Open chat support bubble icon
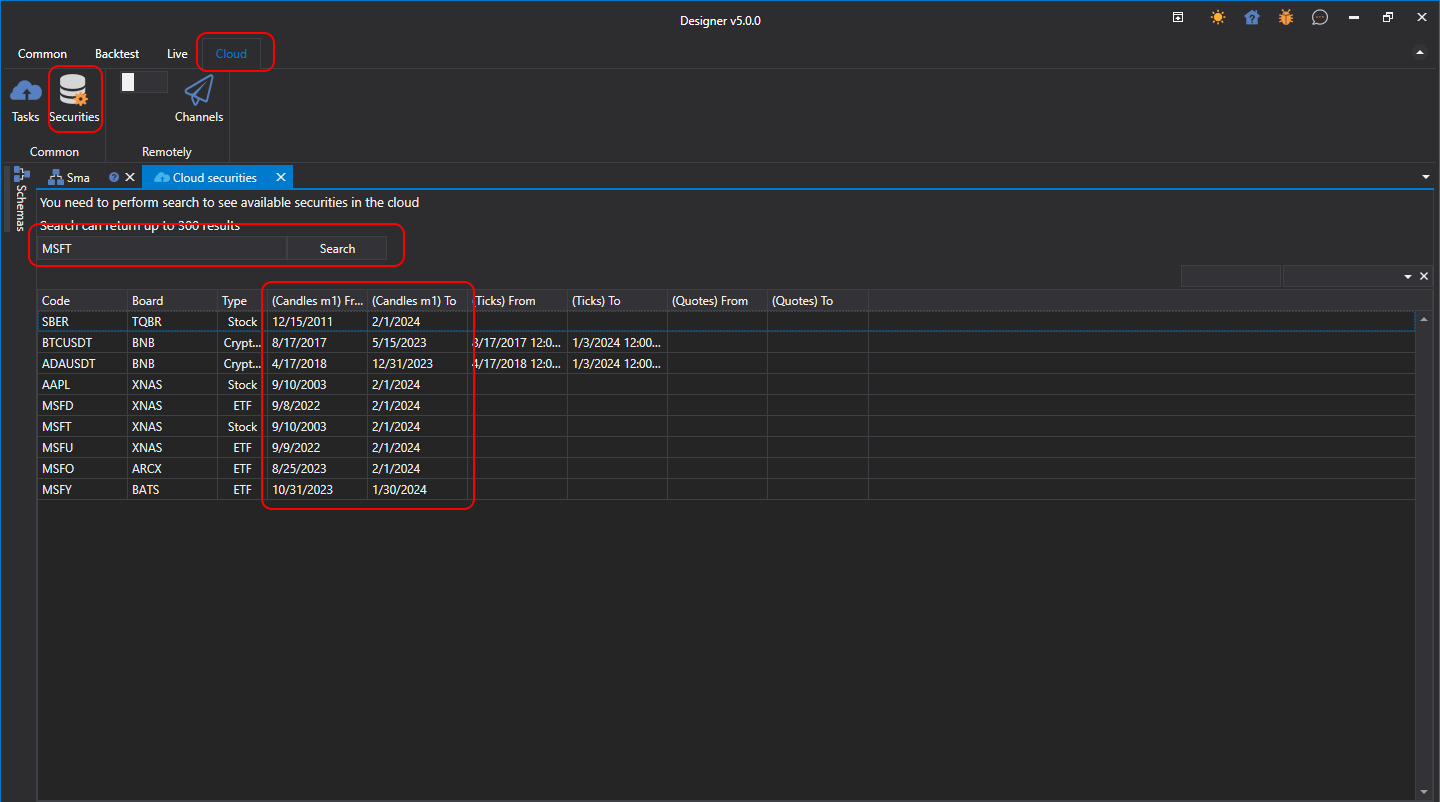The height and width of the screenshot is (802, 1440). (x=1319, y=18)
